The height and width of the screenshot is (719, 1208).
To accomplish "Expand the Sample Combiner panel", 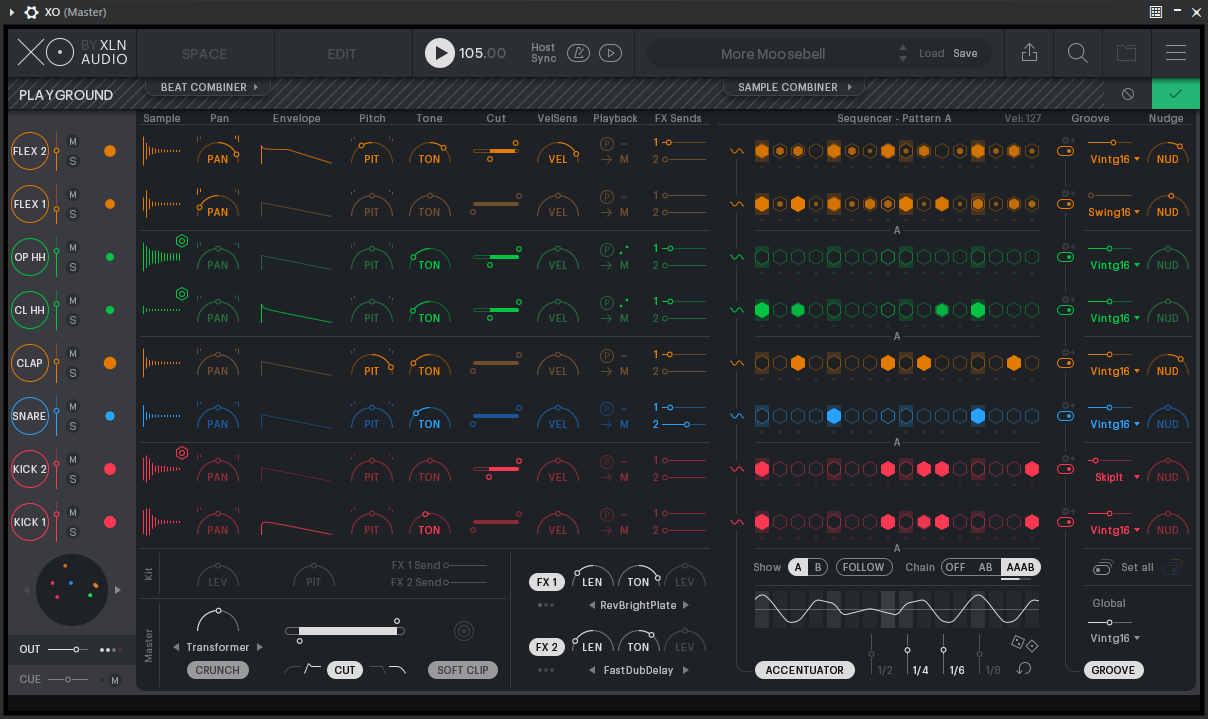I will click(793, 87).
